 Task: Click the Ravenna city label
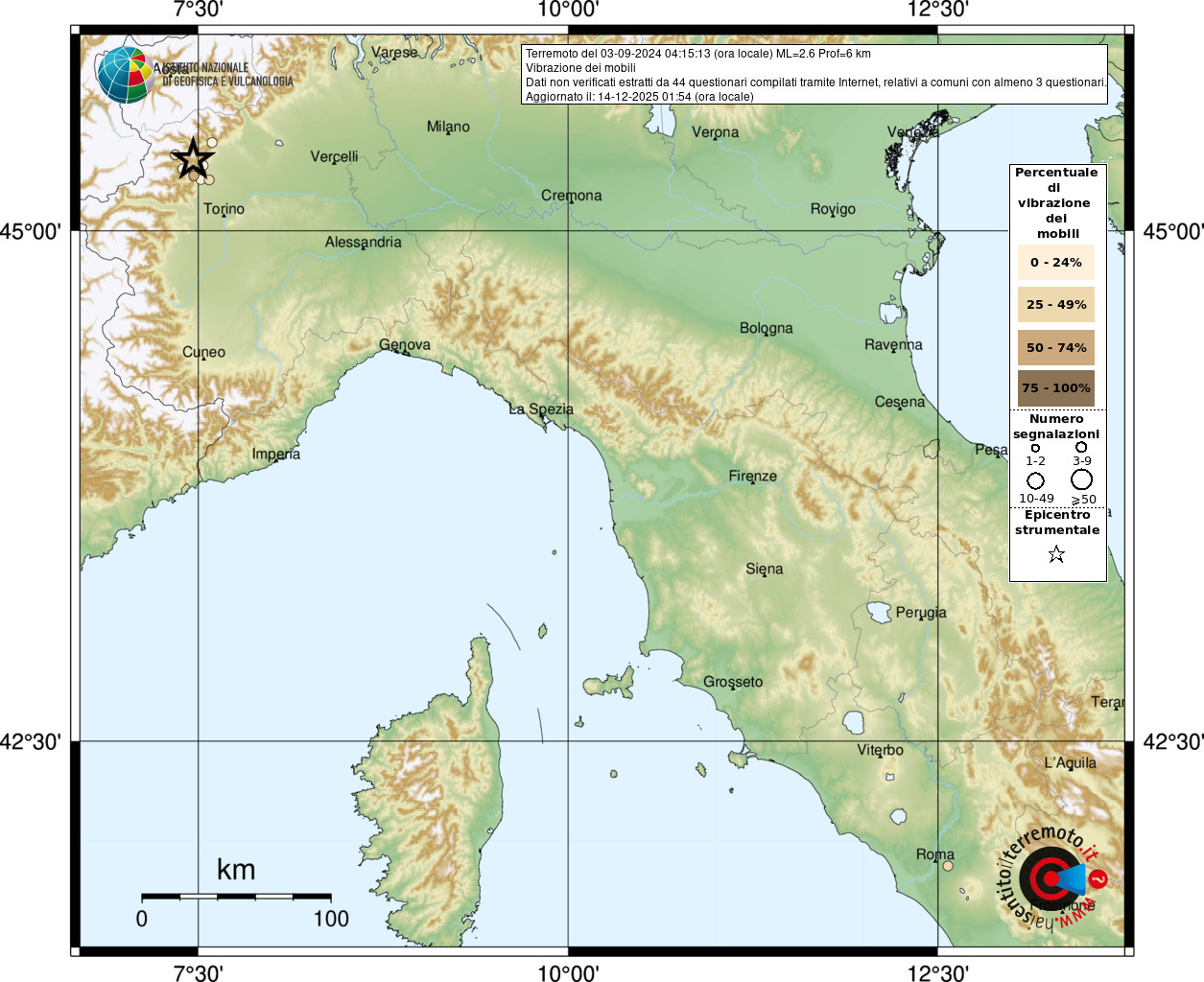click(893, 344)
